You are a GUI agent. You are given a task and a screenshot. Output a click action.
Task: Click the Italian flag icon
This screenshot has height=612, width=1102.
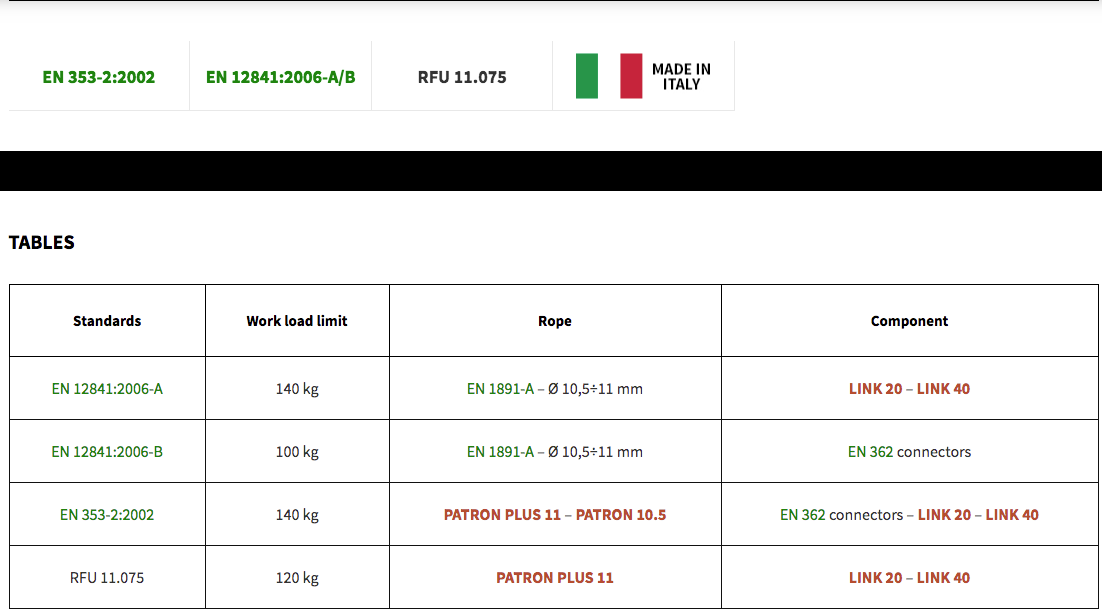click(608, 76)
